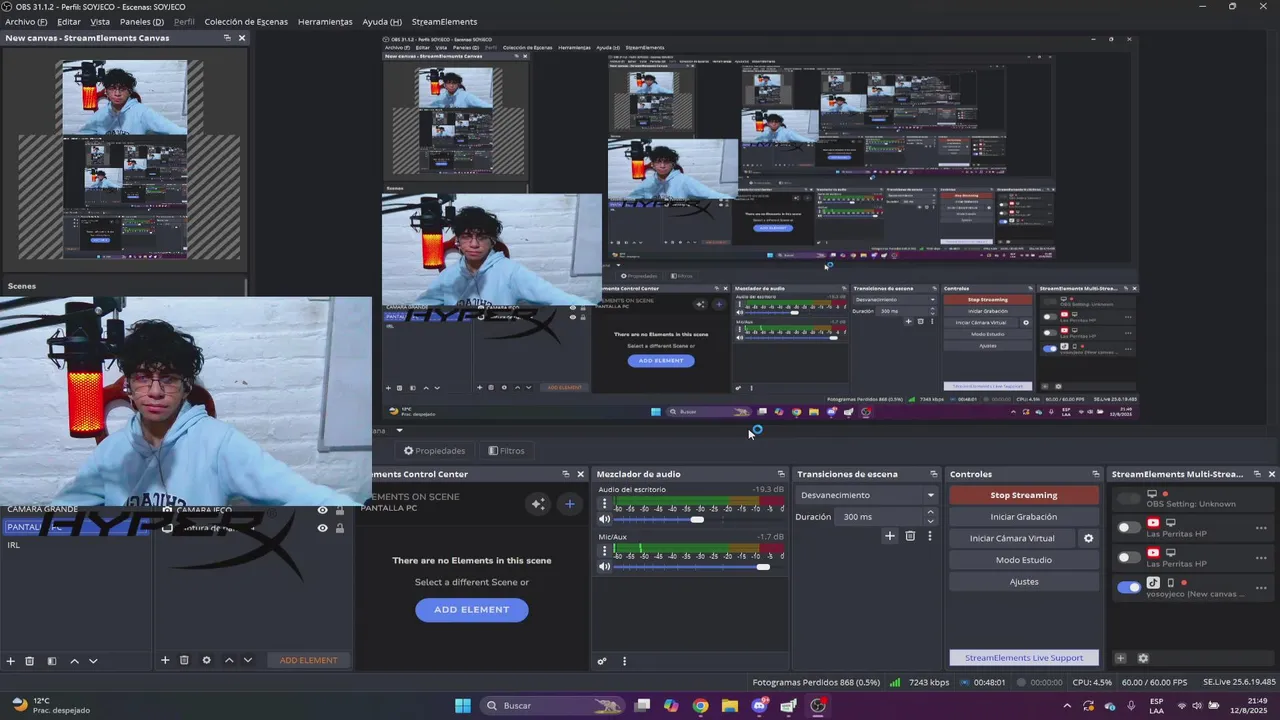The image size is (1280, 720).
Task: Open the Editar menu
Action: point(69,21)
